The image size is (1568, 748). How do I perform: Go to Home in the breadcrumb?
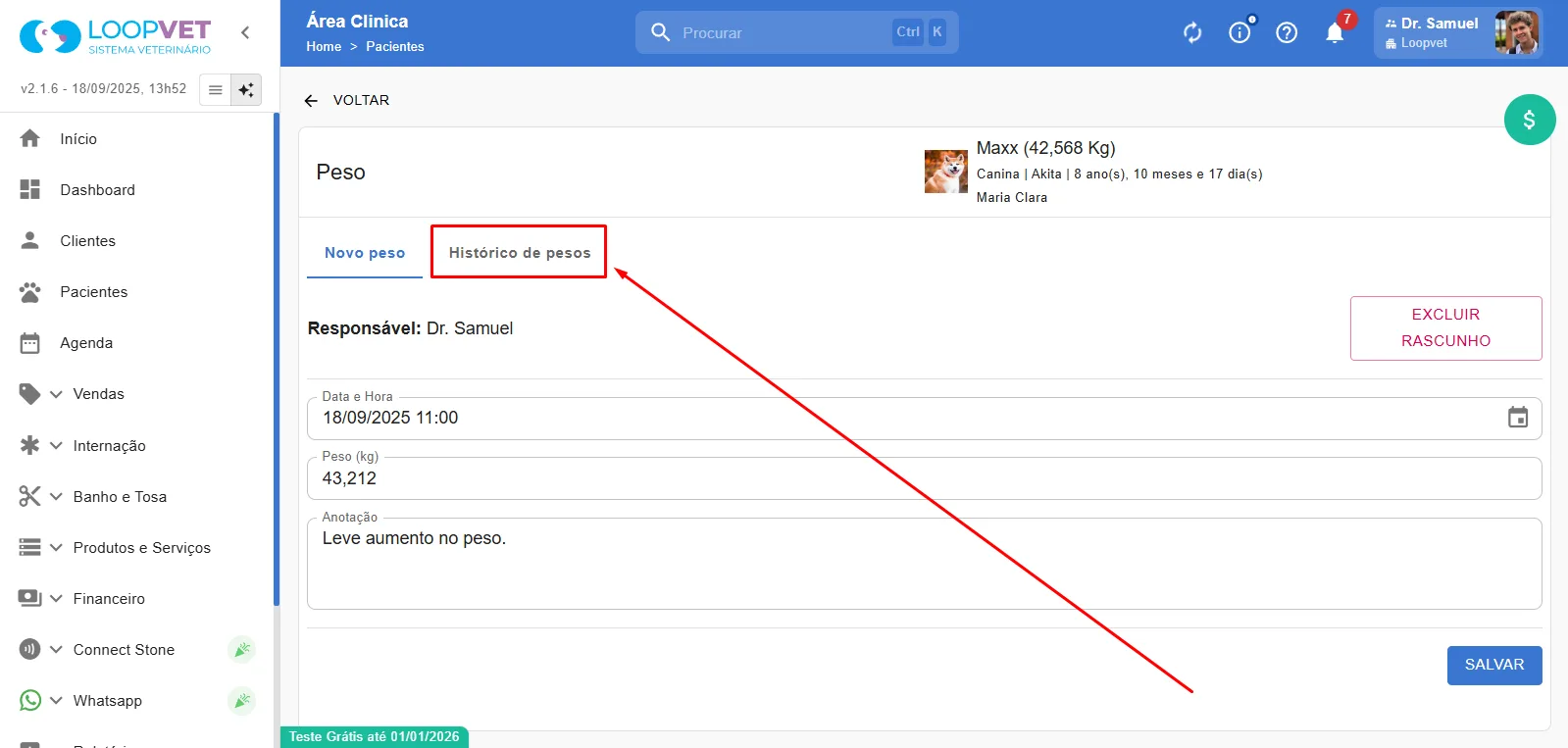[x=324, y=46]
